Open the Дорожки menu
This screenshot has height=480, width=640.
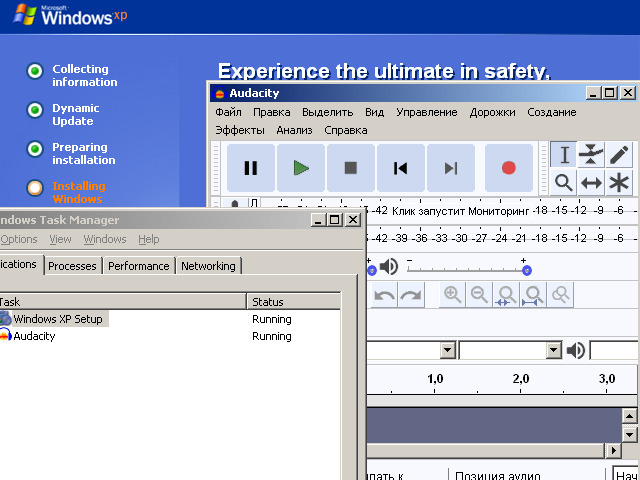tap(492, 112)
